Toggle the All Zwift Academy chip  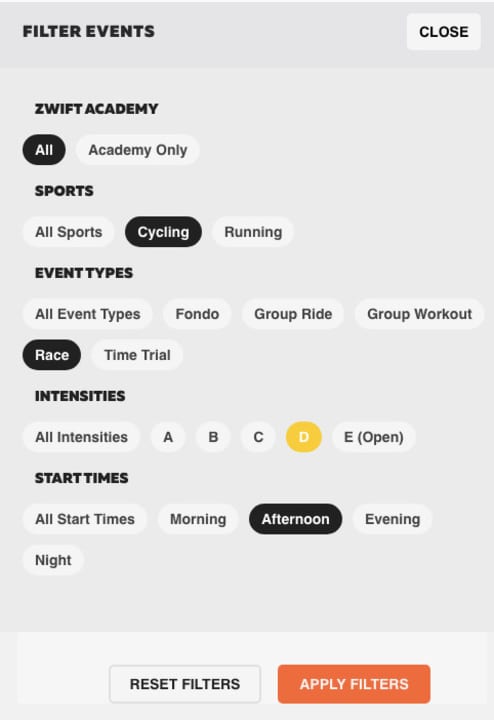44,150
